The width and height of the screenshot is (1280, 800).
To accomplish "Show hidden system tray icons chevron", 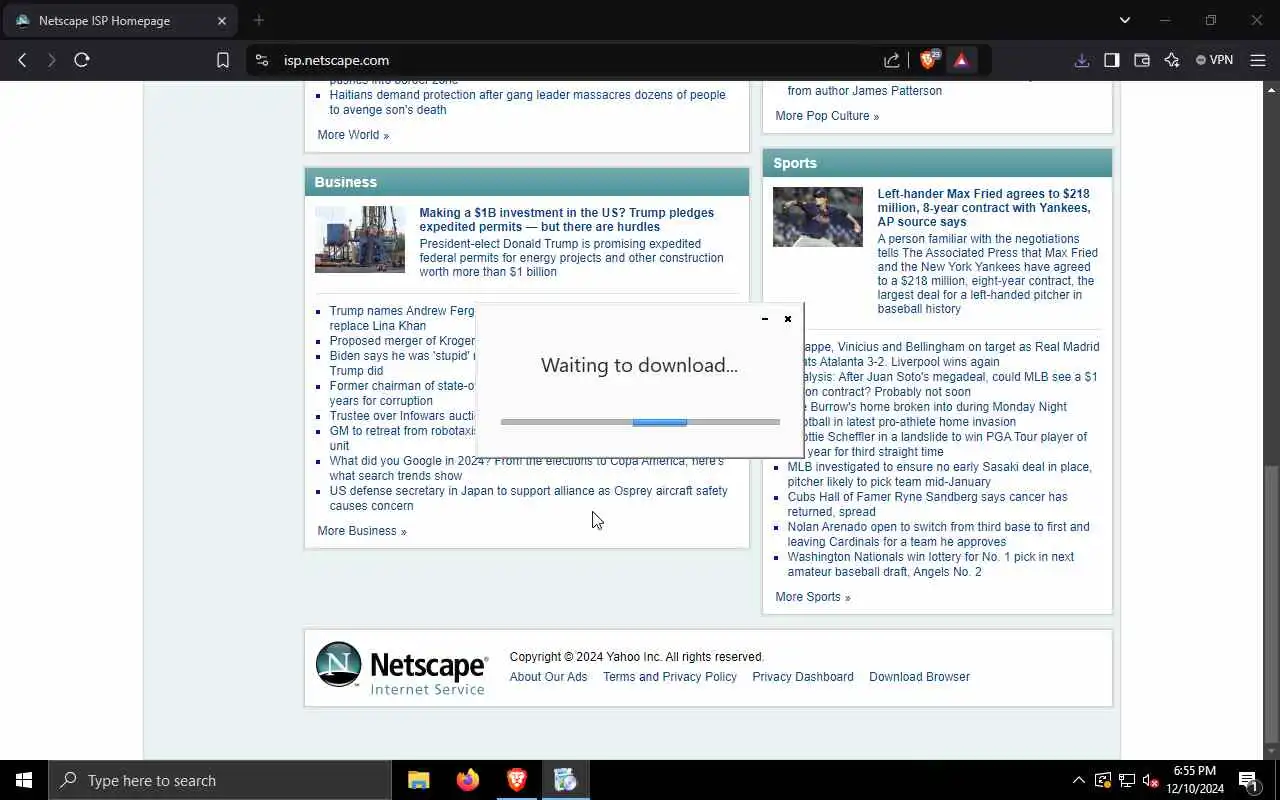I will 1078,781.
